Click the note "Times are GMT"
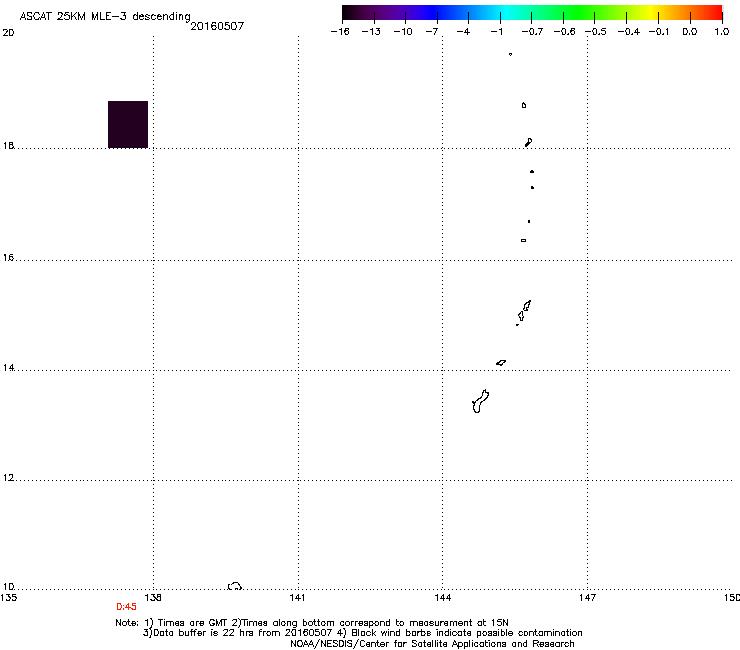 tap(193, 623)
